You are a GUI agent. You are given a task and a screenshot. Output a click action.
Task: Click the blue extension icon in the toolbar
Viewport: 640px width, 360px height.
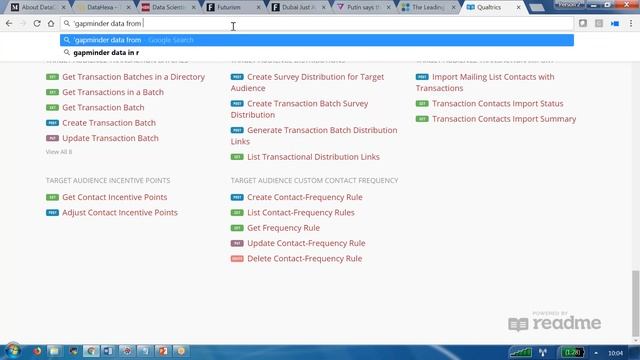pos(615,24)
